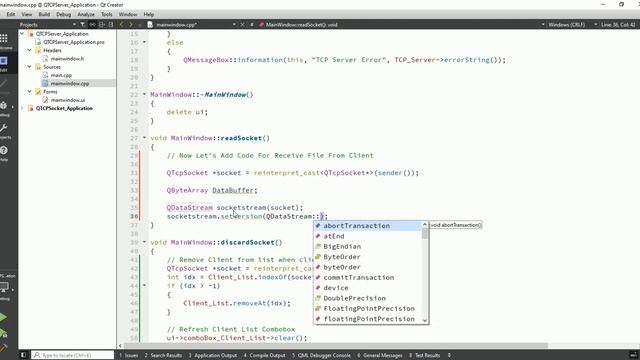Screen dimensions: 640x360
Task: Open the Build menu
Action: coord(44,14)
